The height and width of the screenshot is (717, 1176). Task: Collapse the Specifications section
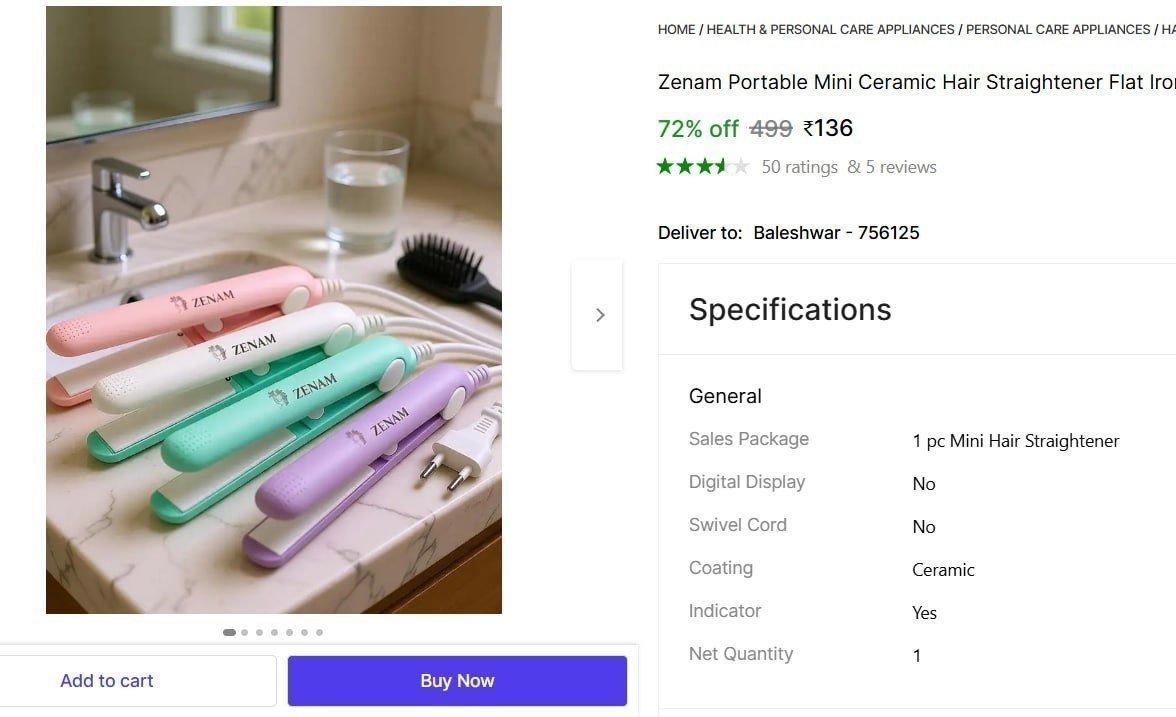[x=789, y=309]
